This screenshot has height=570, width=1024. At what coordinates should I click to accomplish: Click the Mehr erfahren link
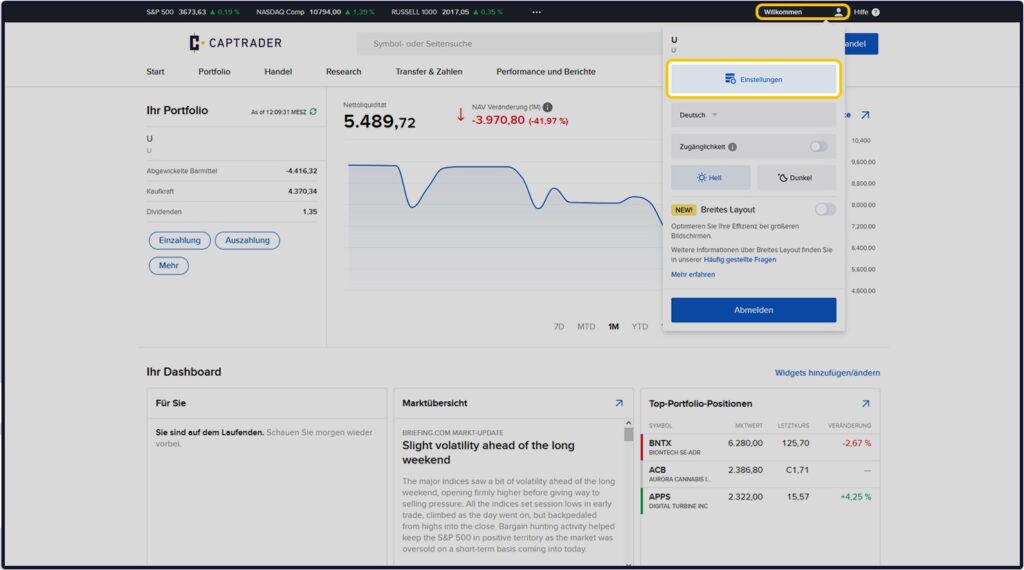point(693,275)
